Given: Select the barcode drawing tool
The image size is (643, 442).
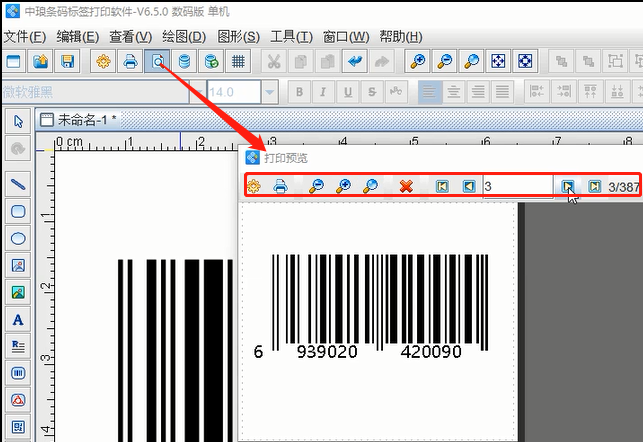Looking at the screenshot, I should pos(18,373).
